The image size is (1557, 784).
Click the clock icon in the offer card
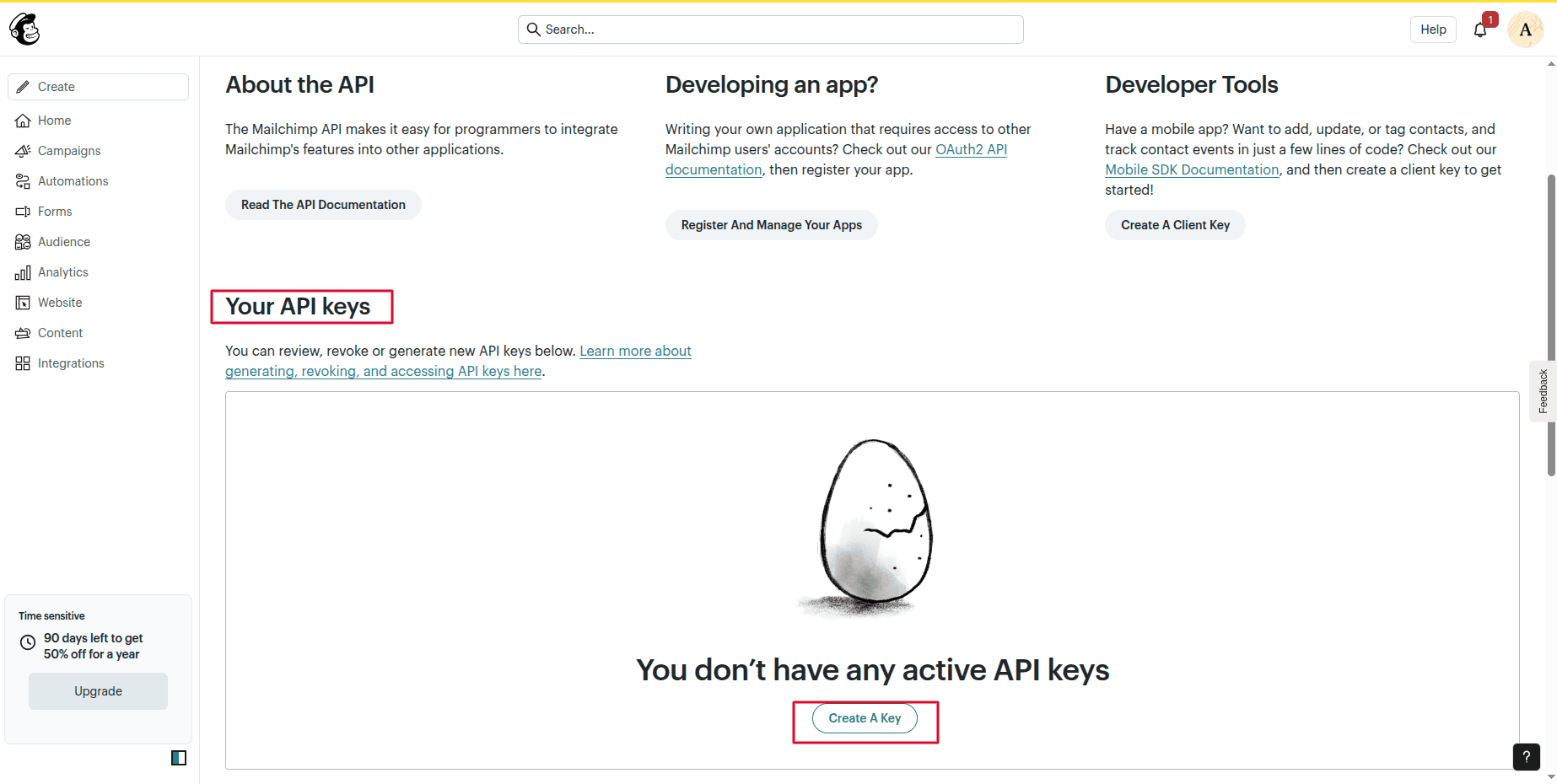point(28,642)
